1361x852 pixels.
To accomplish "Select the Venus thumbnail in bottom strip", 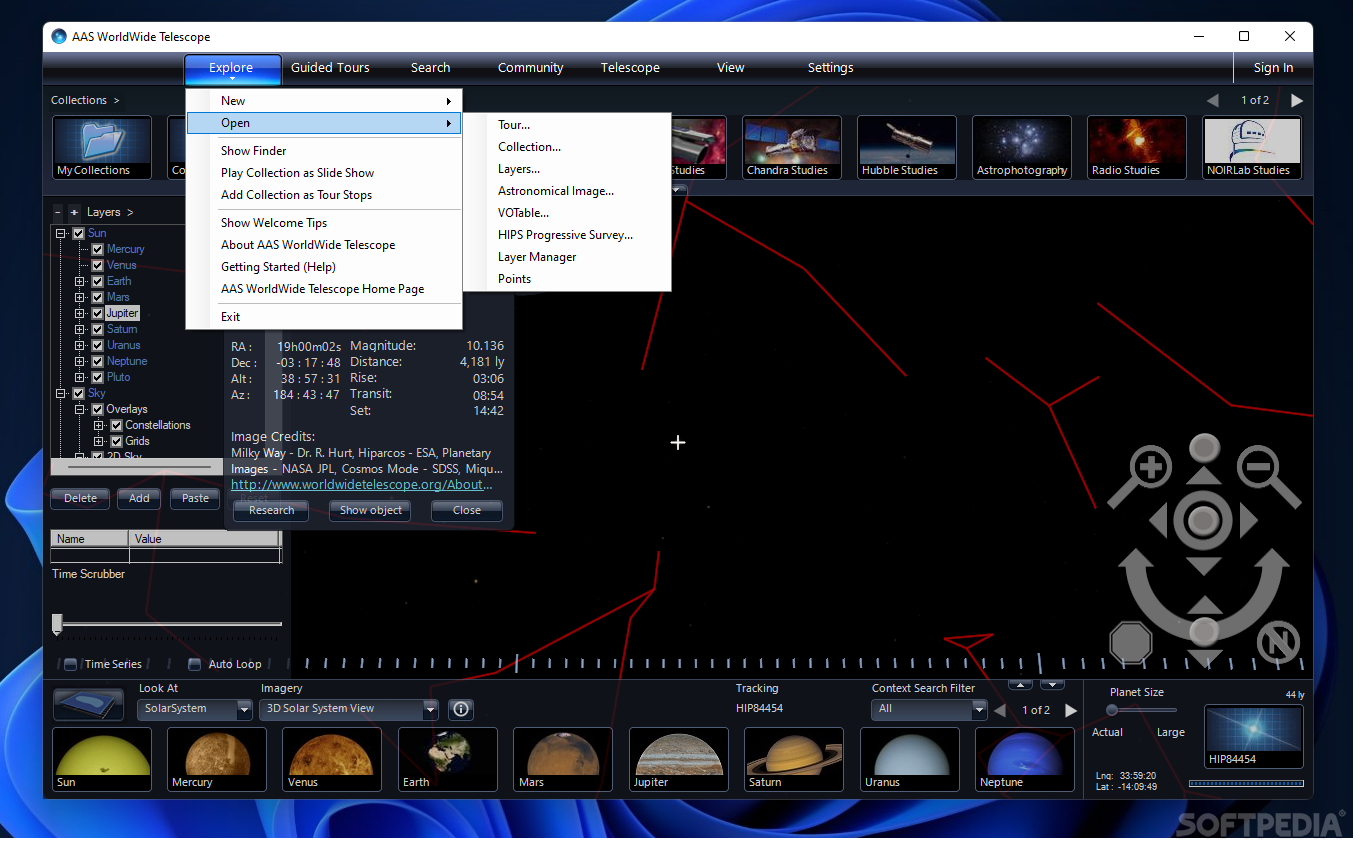I will click(x=332, y=759).
